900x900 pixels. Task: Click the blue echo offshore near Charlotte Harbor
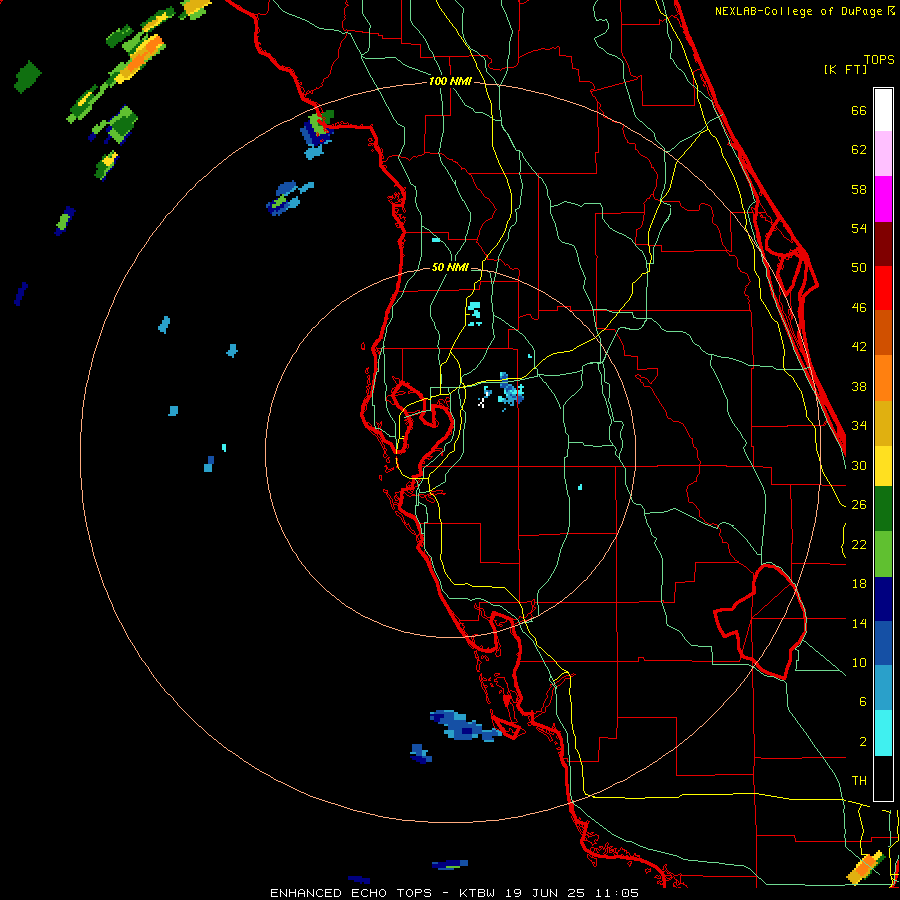(464, 726)
